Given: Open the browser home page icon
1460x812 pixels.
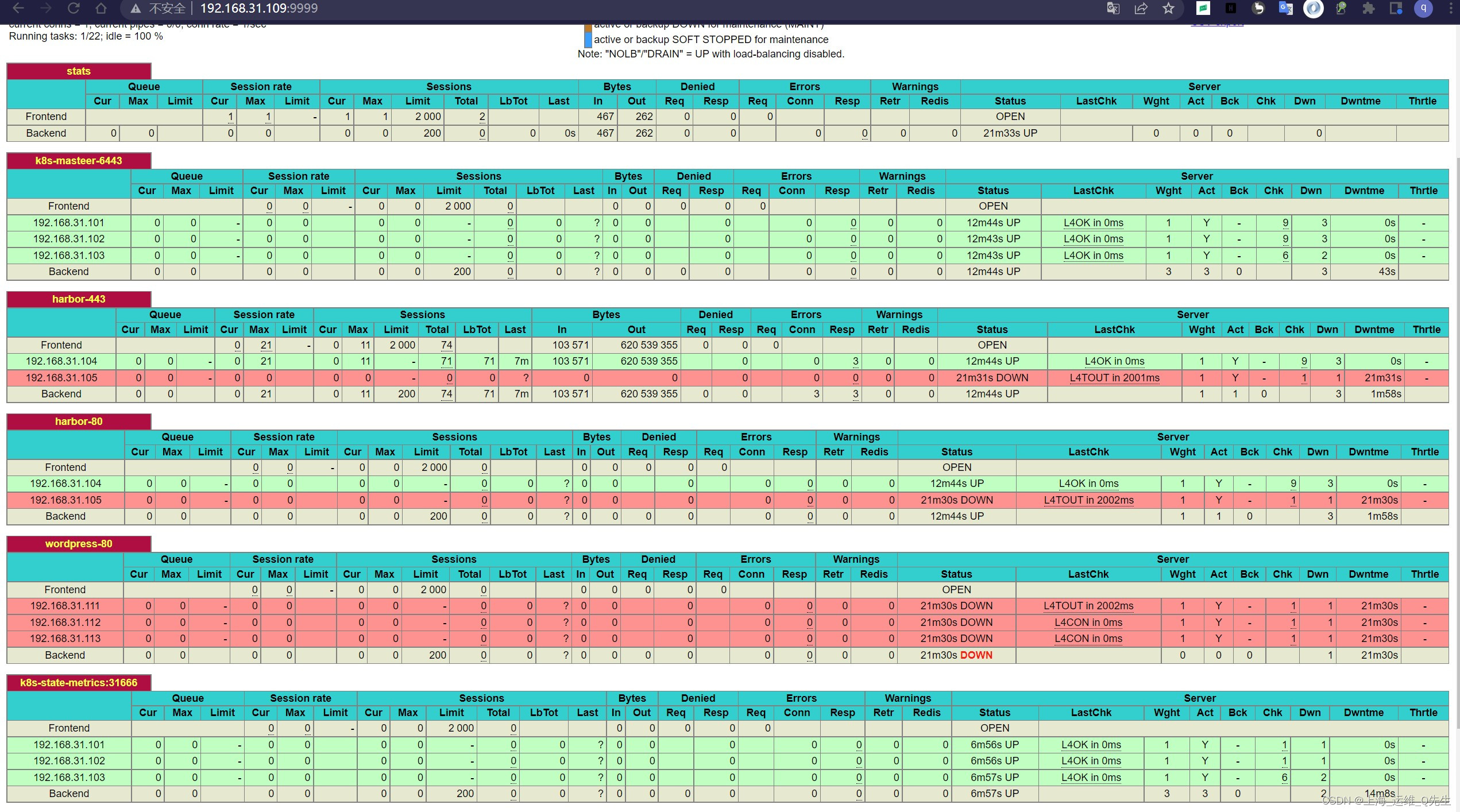Looking at the screenshot, I should 101,8.
